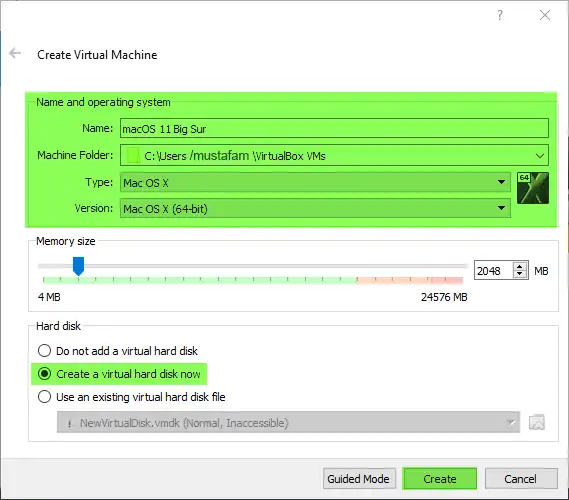Click the 'Name and operating system' label

tap(103, 102)
